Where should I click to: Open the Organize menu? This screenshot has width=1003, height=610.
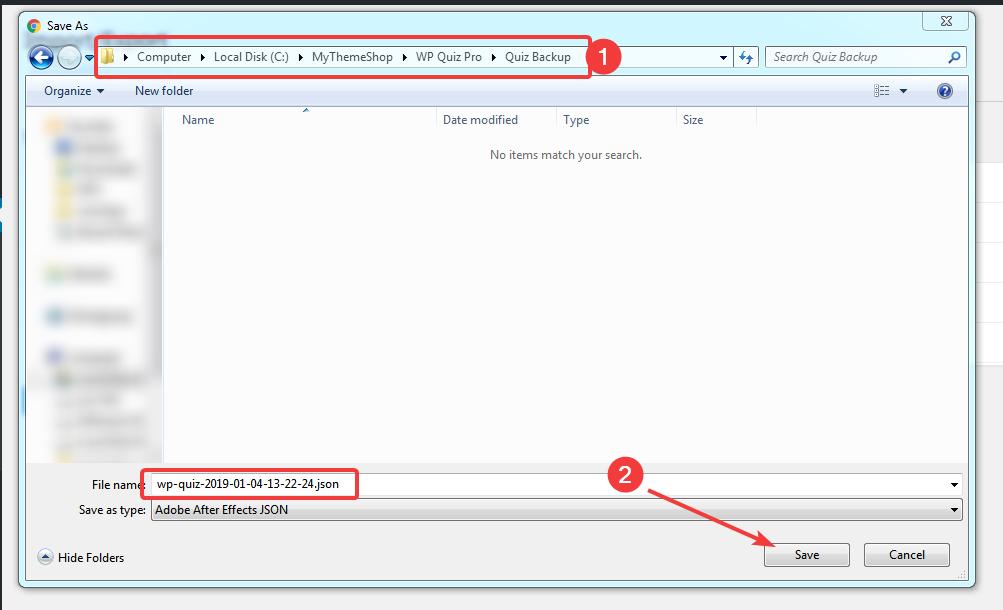[x=72, y=90]
